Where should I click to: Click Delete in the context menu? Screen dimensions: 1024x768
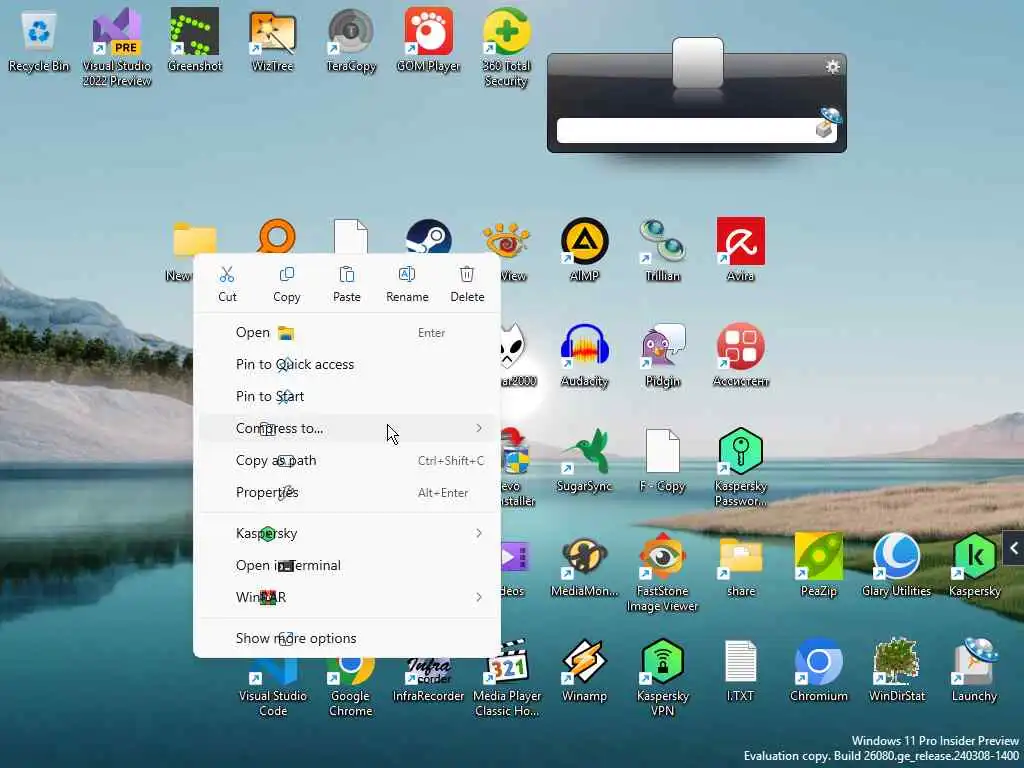click(x=467, y=284)
